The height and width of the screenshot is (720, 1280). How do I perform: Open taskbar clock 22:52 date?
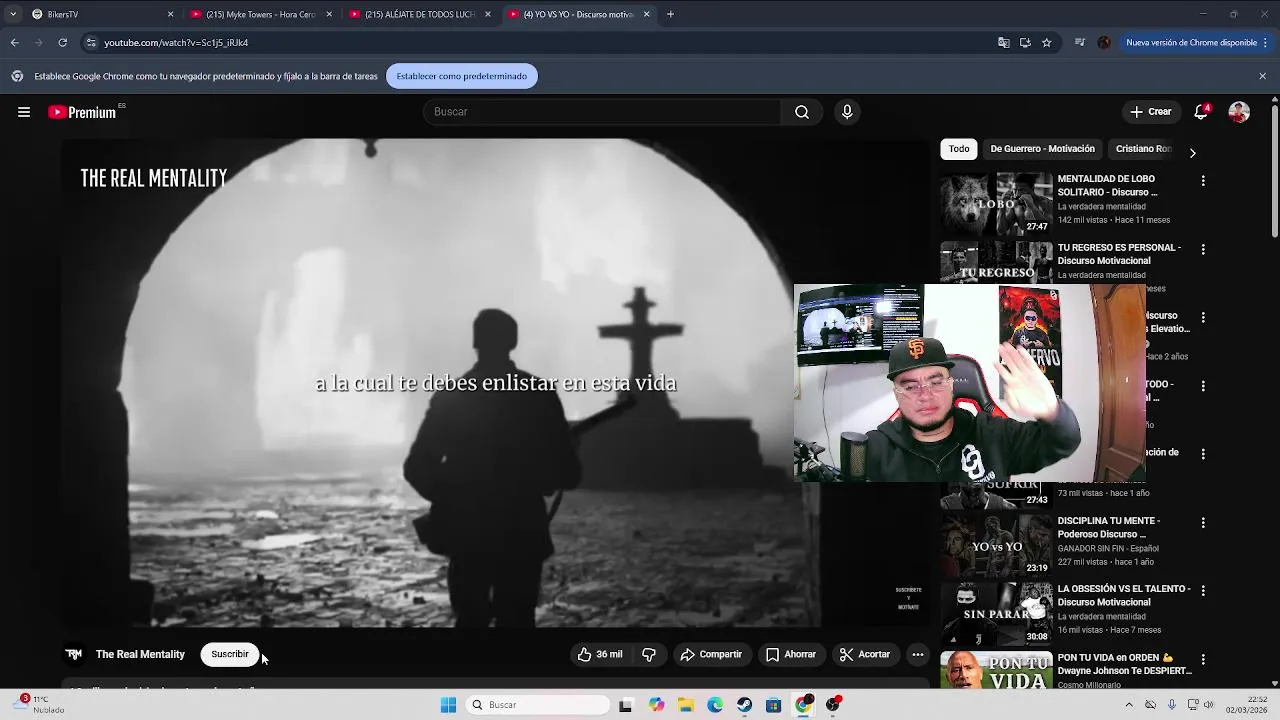(x=1248, y=705)
